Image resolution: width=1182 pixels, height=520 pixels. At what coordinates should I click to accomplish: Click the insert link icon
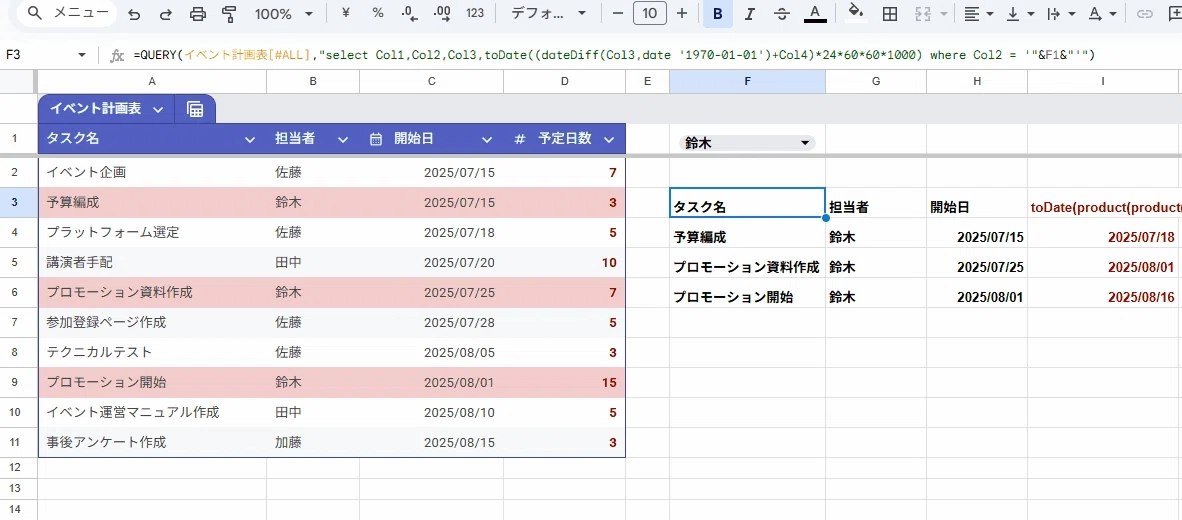(x=1144, y=14)
